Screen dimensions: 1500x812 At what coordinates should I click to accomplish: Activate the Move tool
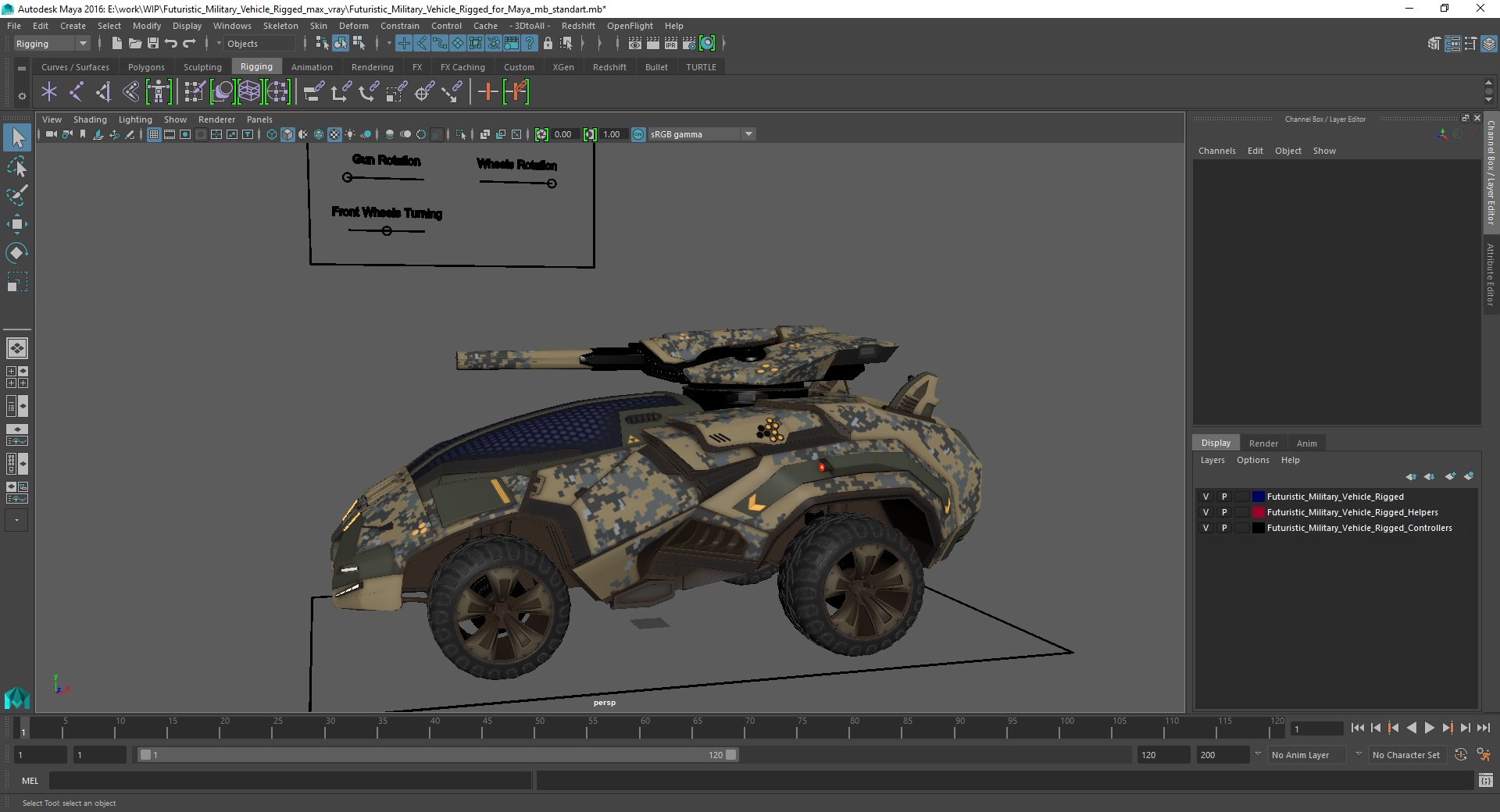click(x=17, y=224)
